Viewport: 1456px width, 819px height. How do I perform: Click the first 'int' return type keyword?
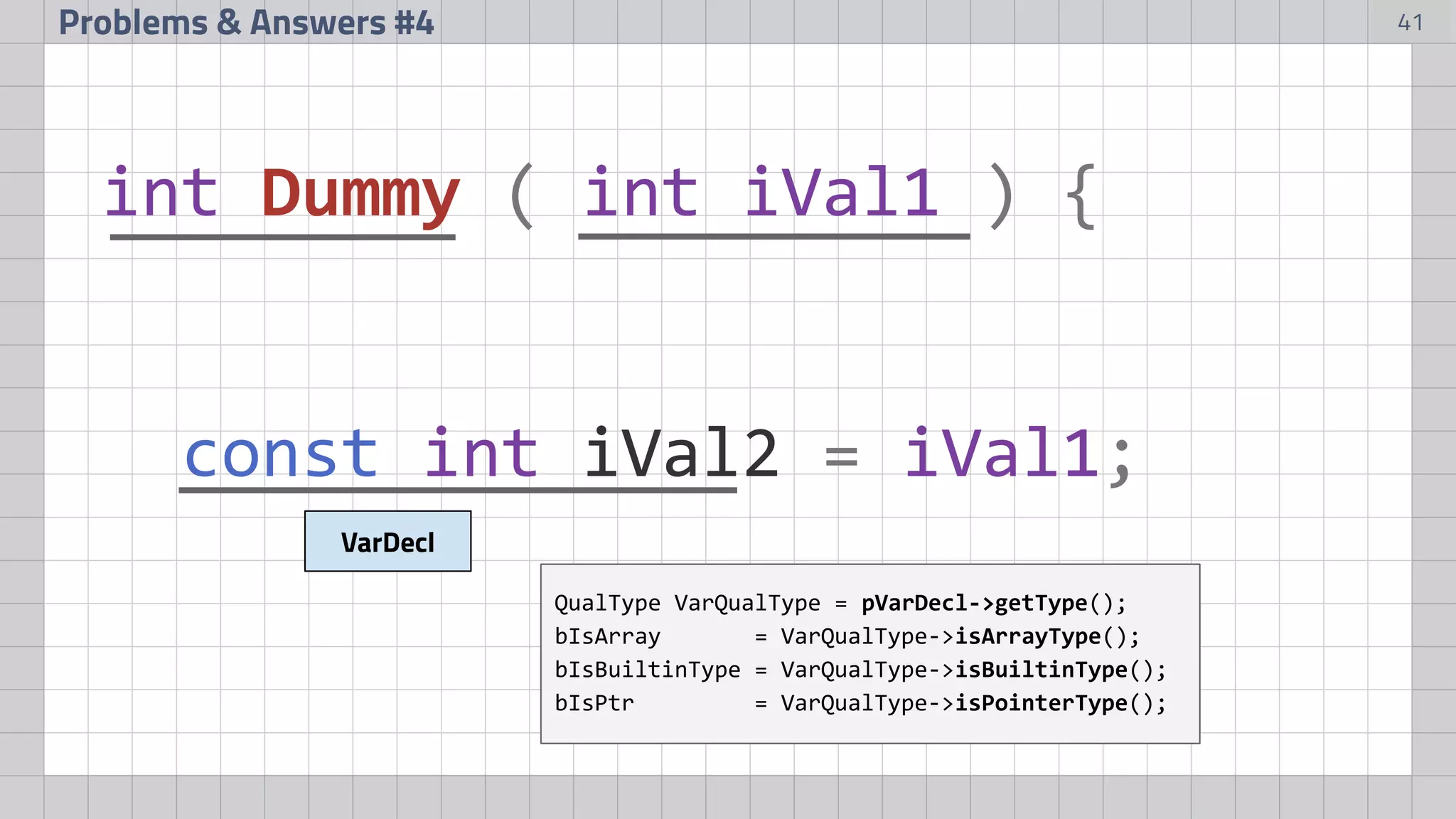(161, 191)
